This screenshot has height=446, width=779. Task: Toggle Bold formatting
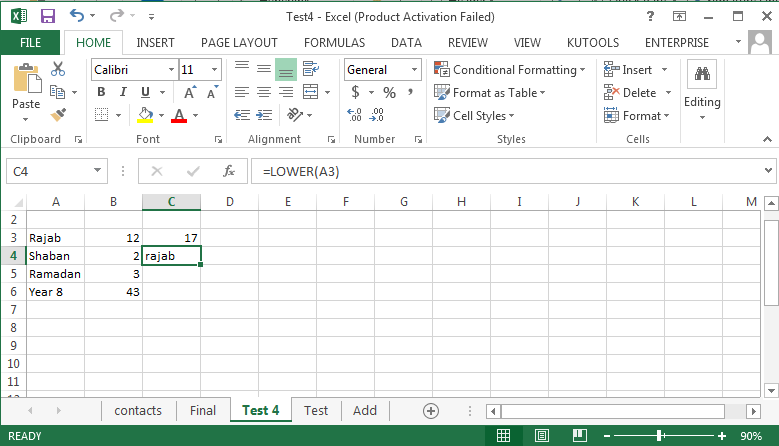tap(101, 92)
